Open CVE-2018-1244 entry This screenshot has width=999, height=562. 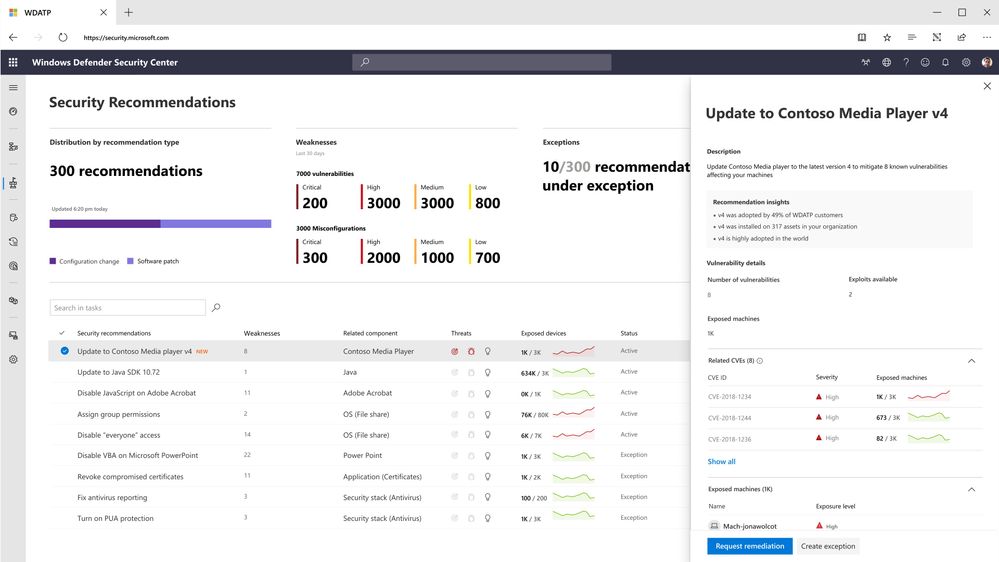pyautogui.click(x=729, y=418)
